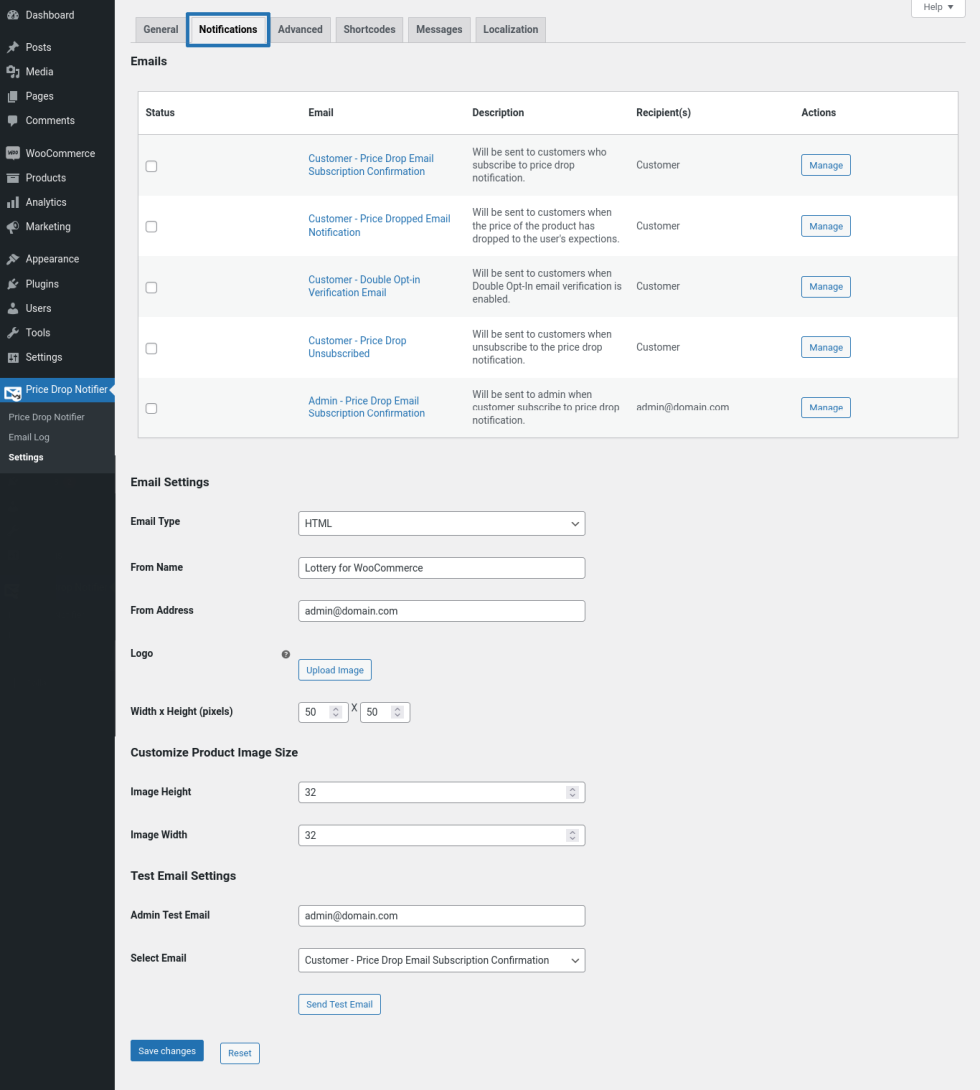980x1090 pixels.
Task: Expand the Select Email dropdown
Action: (441, 960)
